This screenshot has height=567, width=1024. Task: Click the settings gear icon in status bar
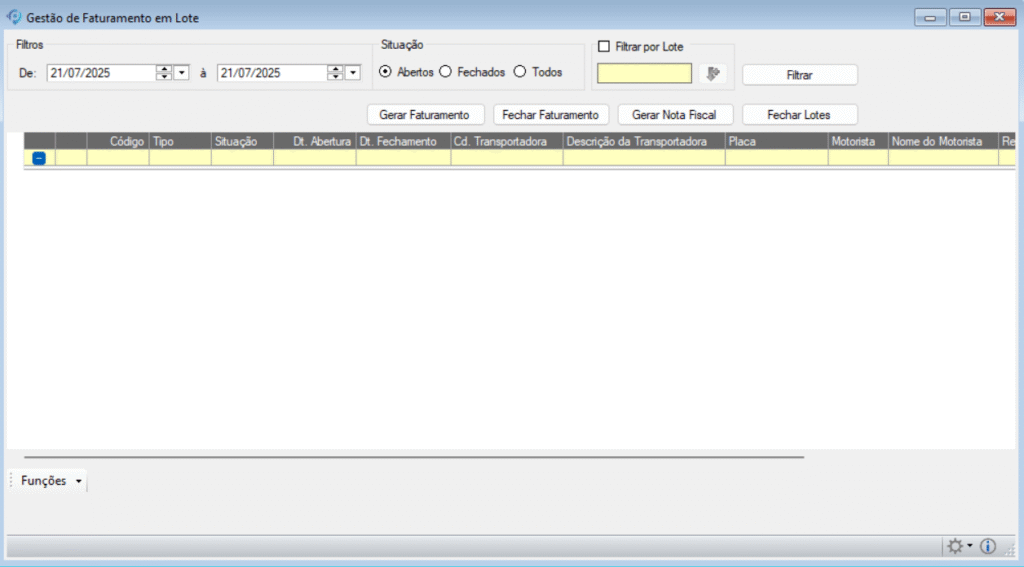point(955,546)
